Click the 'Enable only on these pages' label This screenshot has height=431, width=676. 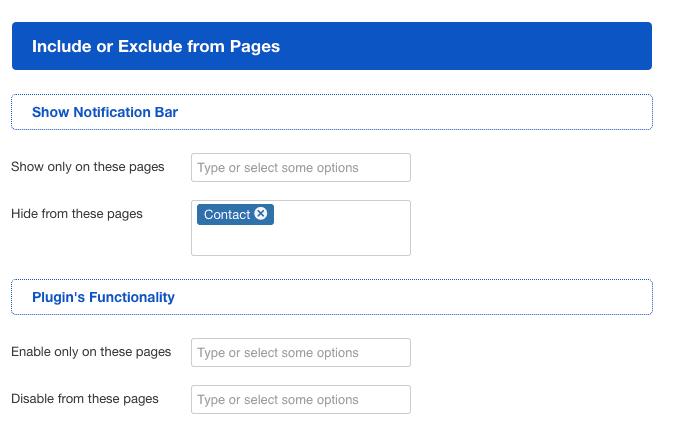pyautogui.click(x=90, y=352)
